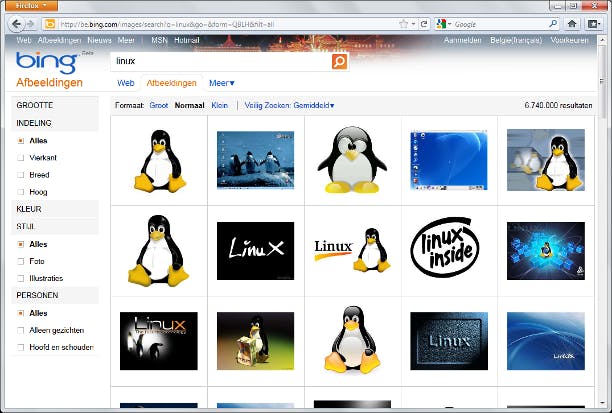Screen dimensions: 612x413
Task: Click the 6.740.000 resultaten count text
Action: point(558,105)
